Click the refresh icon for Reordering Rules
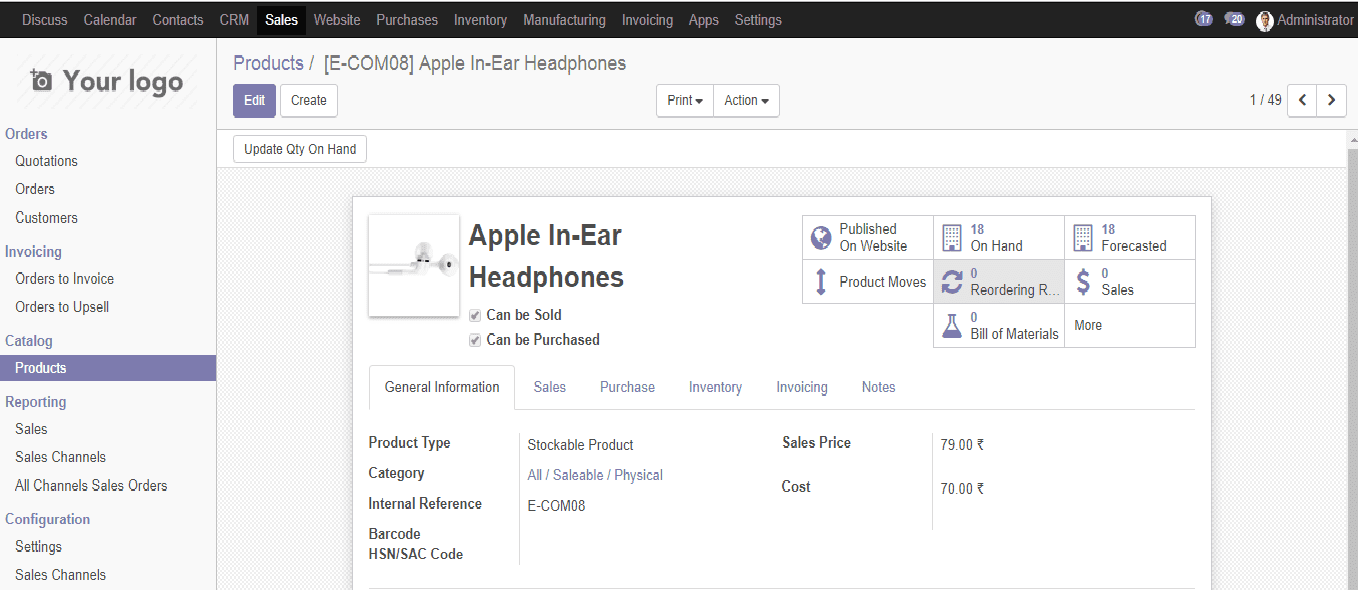The image size is (1358, 590). click(952, 282)
